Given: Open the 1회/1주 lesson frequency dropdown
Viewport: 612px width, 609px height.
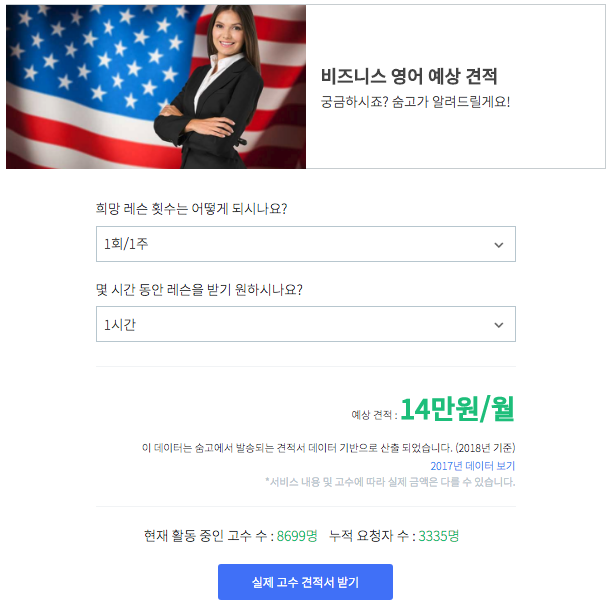Looking at the screenshot, I should 306,244.
